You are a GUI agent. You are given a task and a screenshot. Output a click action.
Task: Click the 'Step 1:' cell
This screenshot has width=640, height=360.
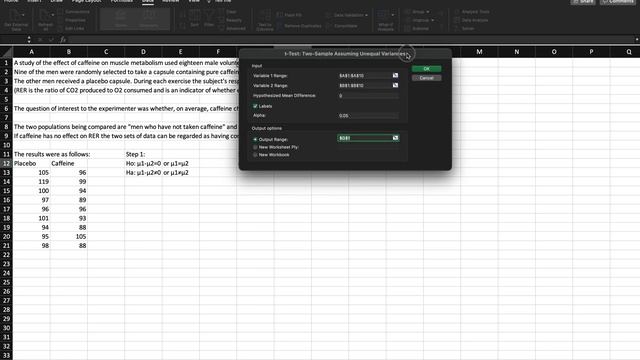click(143, 154)
